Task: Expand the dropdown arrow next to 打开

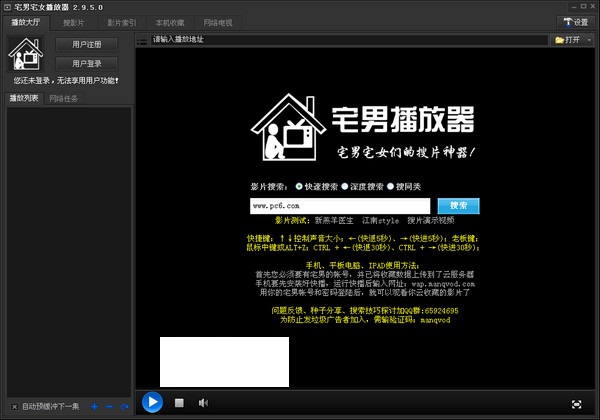Action: pos(589,40)
